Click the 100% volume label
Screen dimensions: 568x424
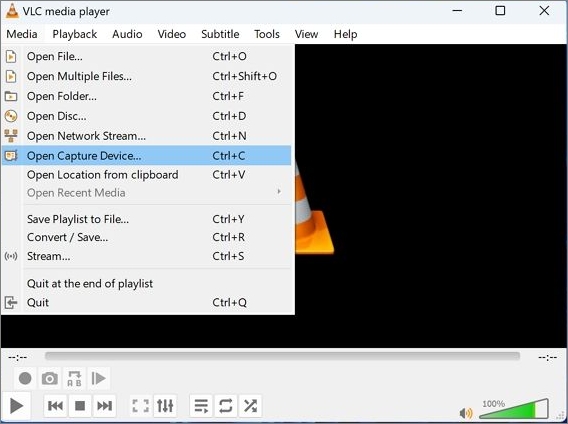(x=493, y=404)
